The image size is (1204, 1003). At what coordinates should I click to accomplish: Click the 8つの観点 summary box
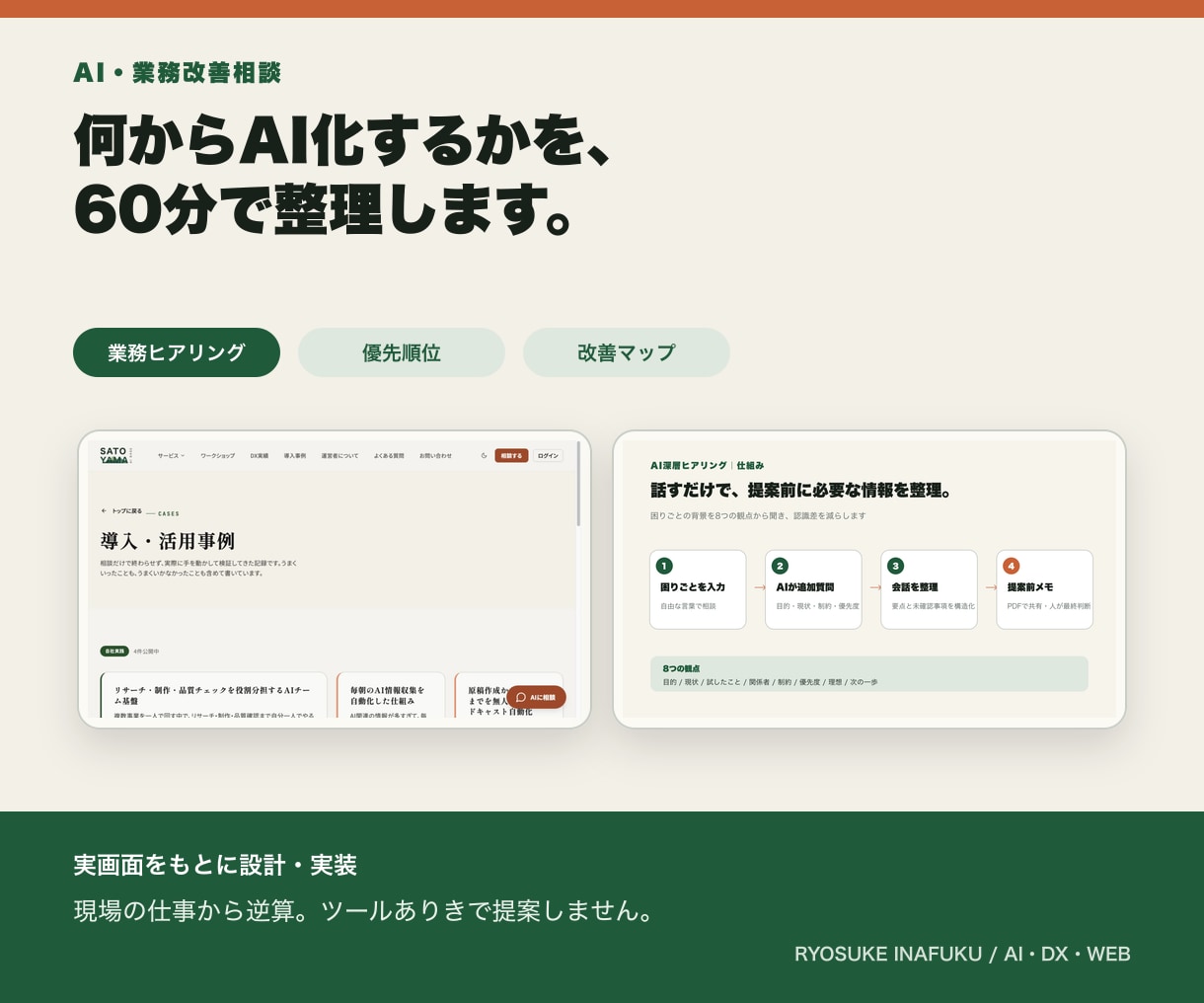point(868,674)
